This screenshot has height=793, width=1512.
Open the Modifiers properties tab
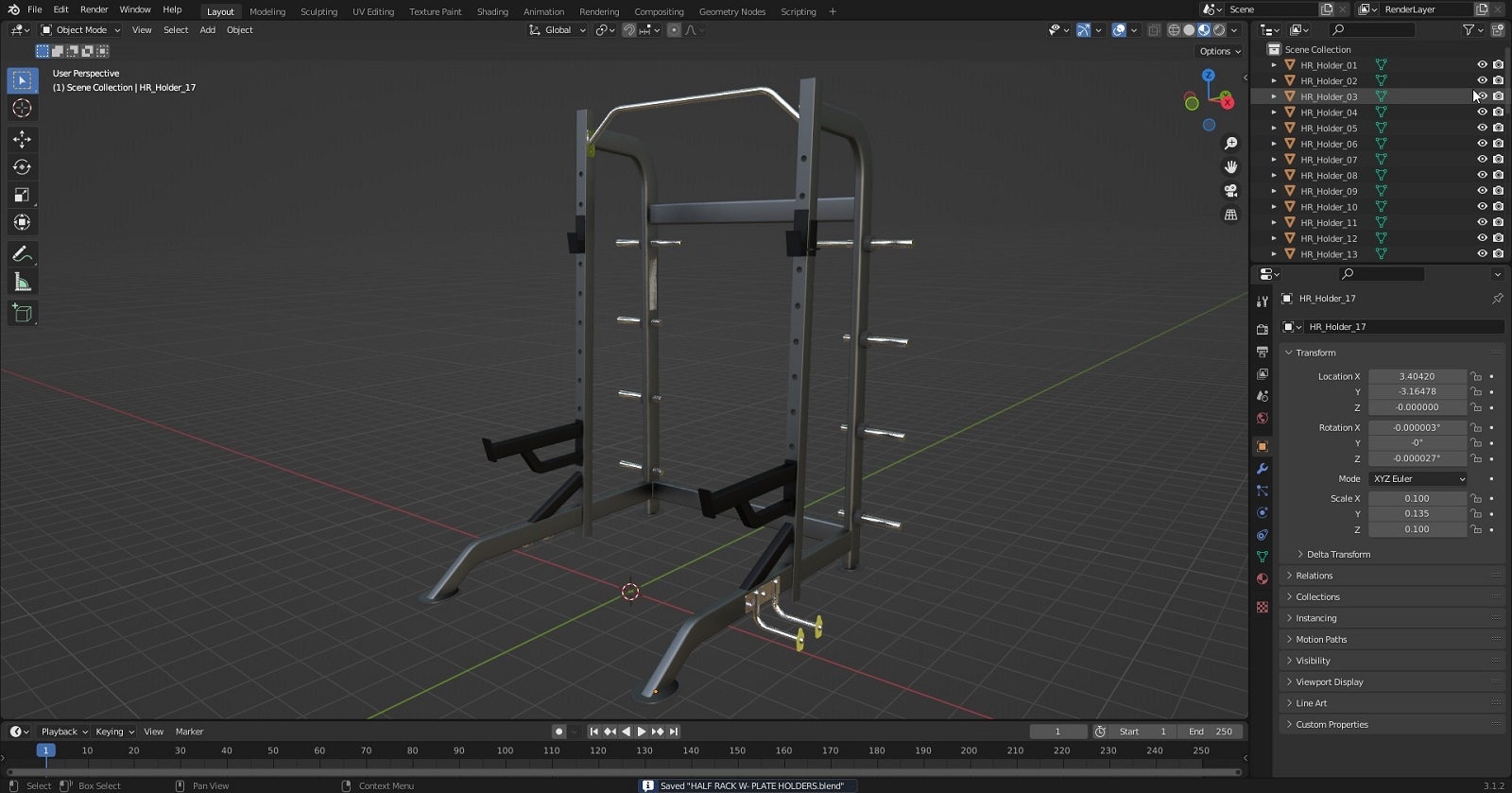(1262, 469)
